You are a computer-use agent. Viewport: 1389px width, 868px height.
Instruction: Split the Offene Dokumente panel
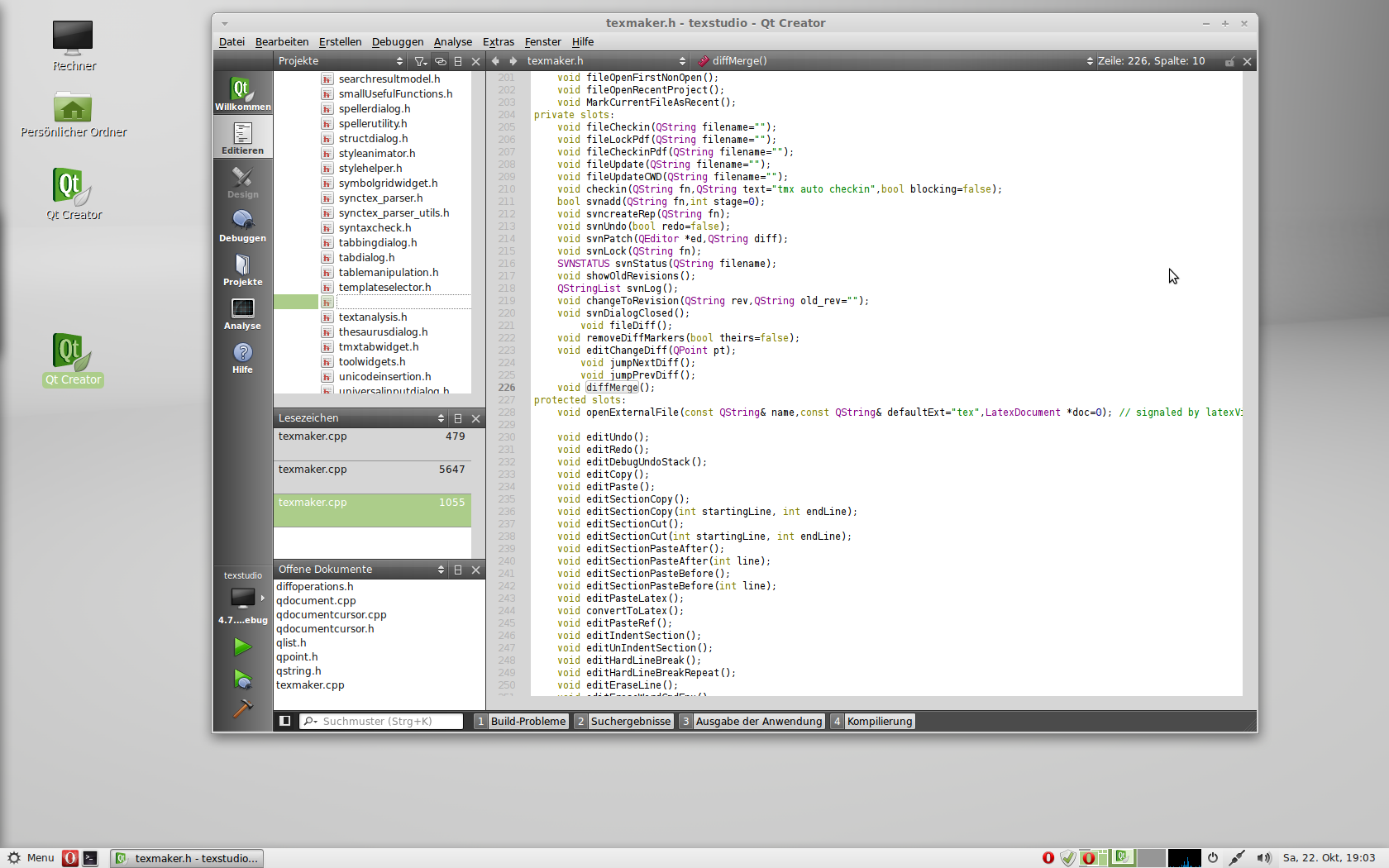458,570
